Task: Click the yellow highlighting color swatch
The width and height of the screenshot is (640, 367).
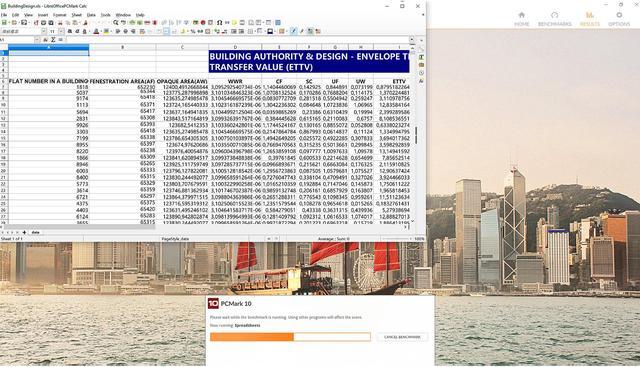Action: pyautogui.click(x=107, y=31)
